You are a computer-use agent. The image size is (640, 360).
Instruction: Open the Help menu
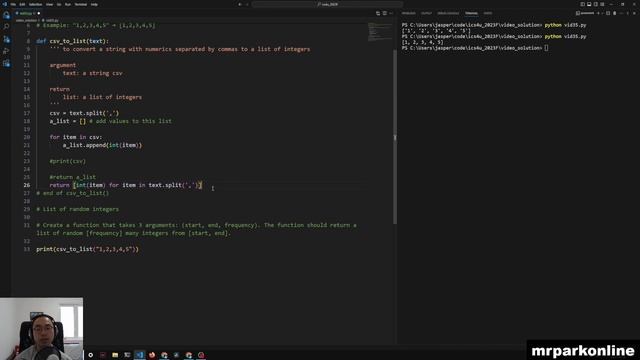point(94,4)
